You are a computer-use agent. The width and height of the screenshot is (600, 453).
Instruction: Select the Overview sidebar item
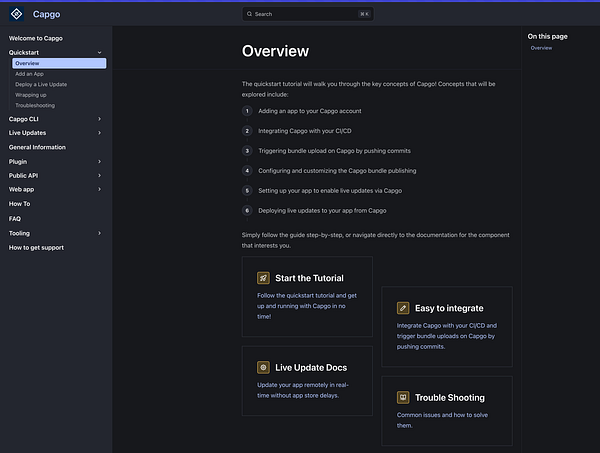click(59, 63)
